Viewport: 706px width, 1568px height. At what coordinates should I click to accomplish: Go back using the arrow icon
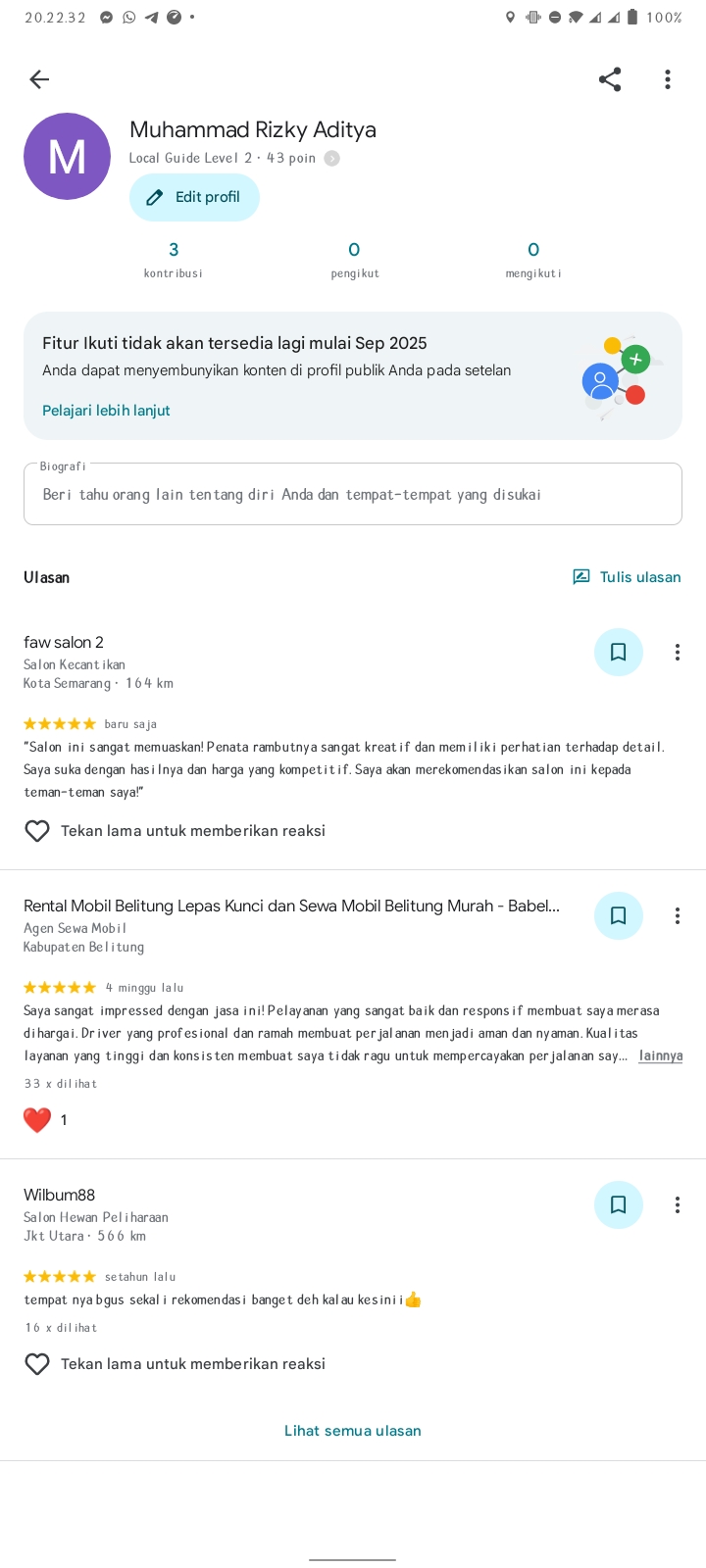tap(39, 79)
